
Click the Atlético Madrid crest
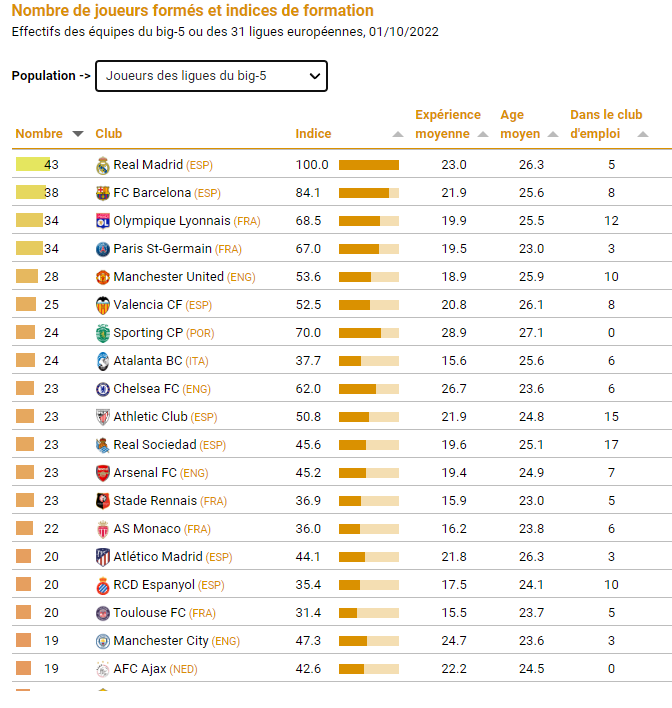[x=103, y=557]
